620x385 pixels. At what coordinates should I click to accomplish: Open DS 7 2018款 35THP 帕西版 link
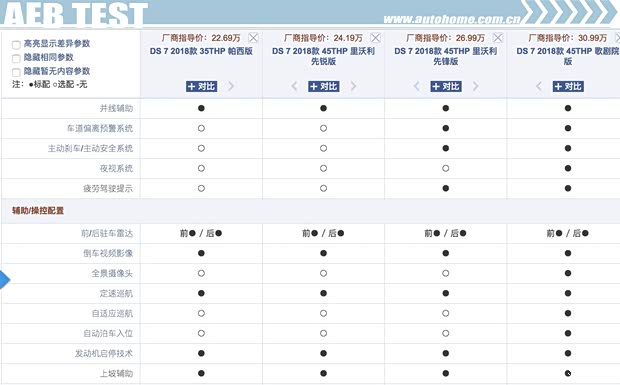click(x=201, y=51)
